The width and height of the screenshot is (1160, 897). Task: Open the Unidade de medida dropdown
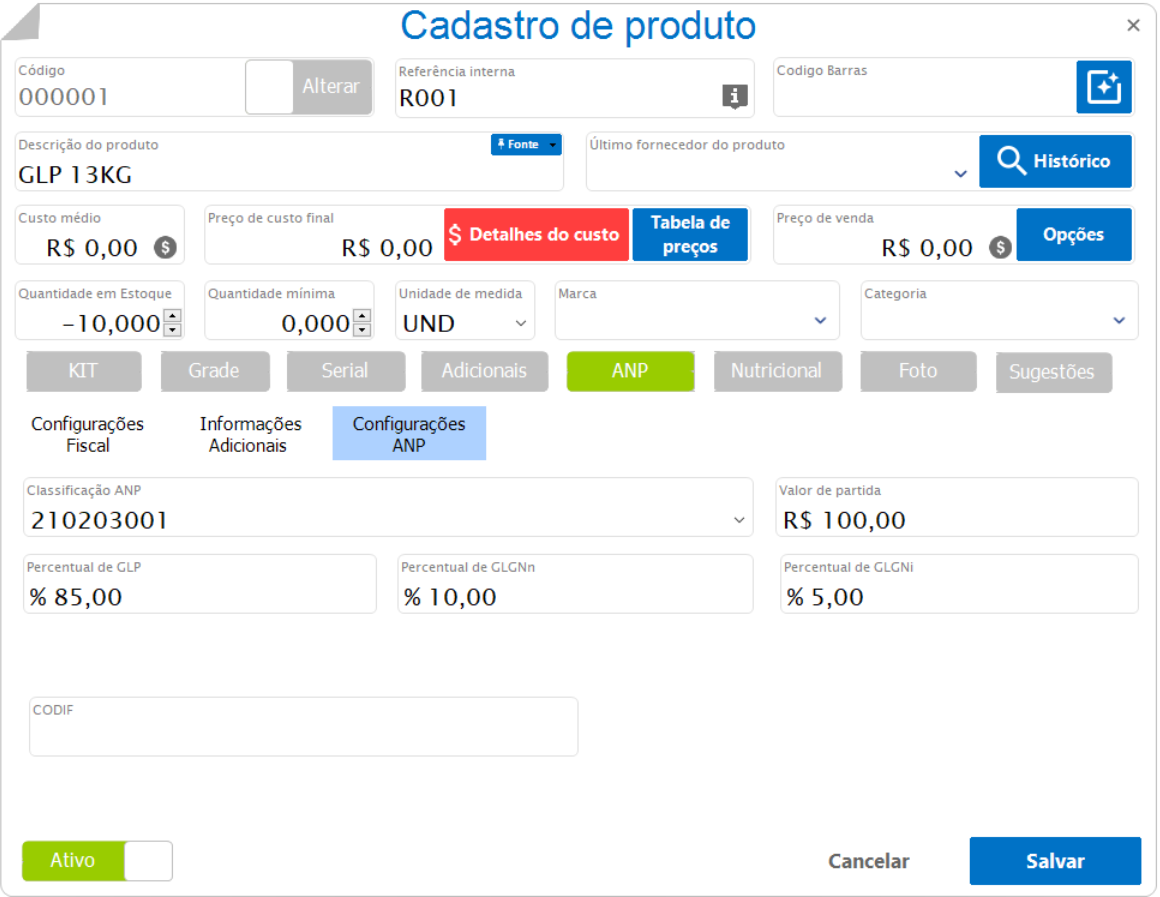(x=520, y=323)
